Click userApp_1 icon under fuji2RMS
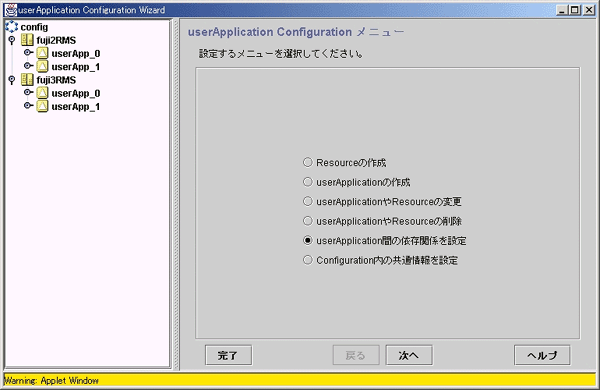This screenshot has height=390, width=600. click(42, 67)
